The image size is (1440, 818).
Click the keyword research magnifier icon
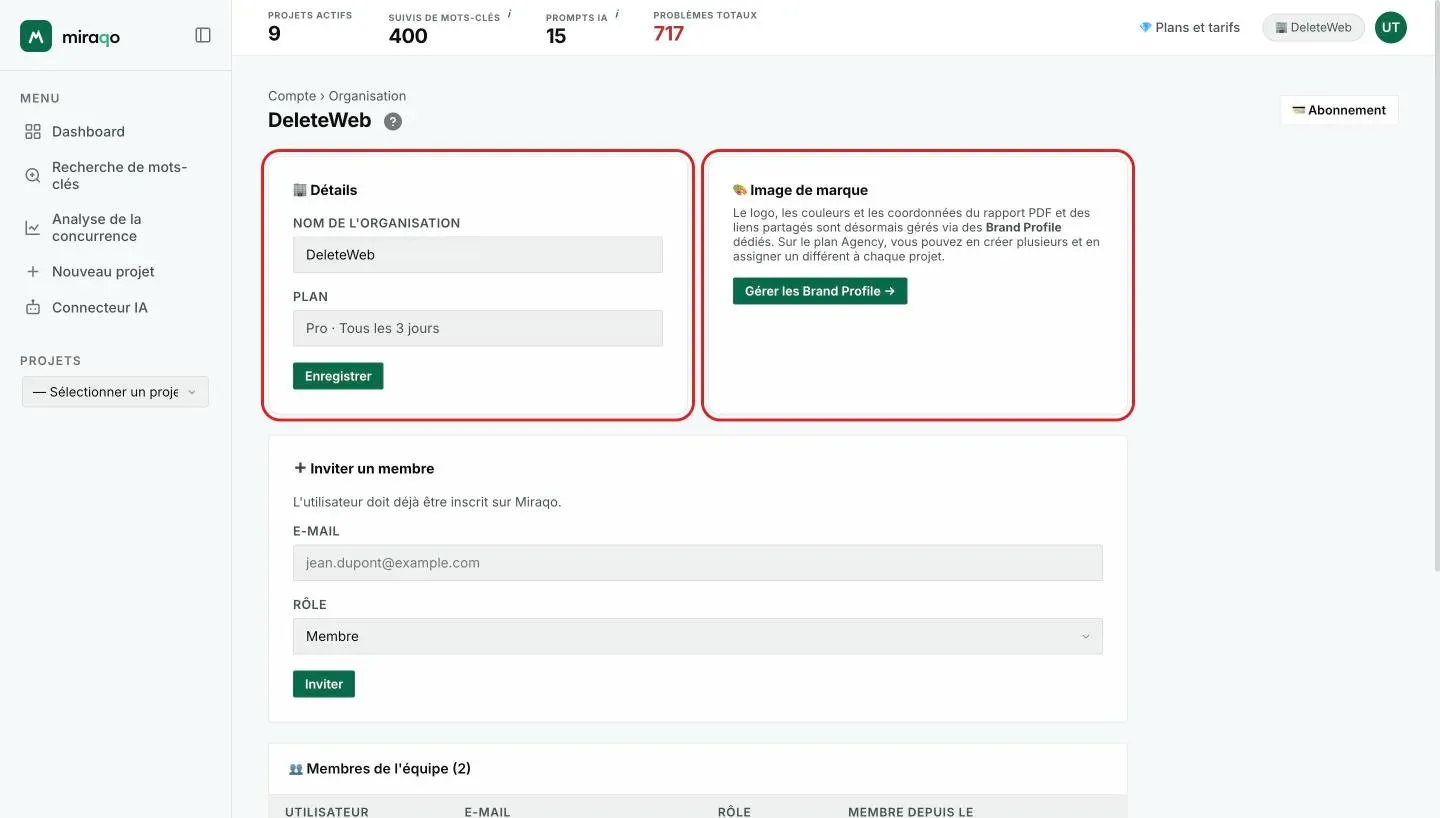(x=33, y=176)
